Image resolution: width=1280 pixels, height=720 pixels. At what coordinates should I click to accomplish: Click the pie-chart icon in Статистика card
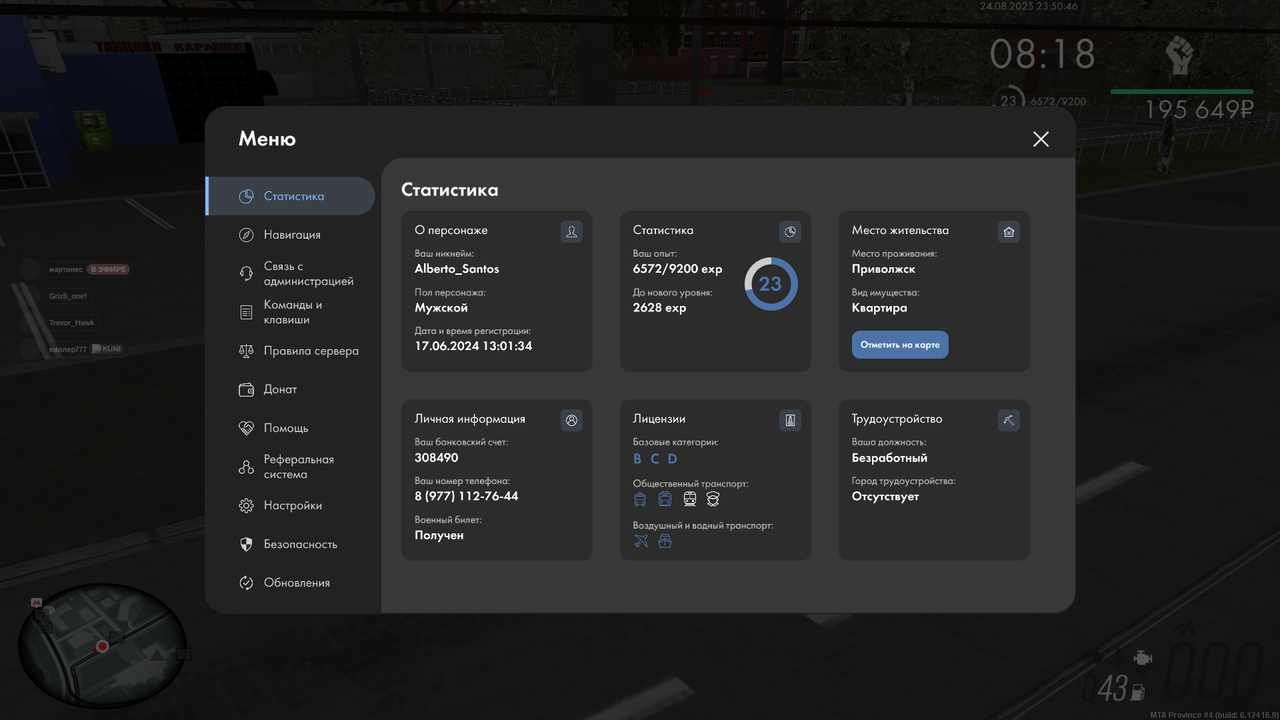pos(790,232)
